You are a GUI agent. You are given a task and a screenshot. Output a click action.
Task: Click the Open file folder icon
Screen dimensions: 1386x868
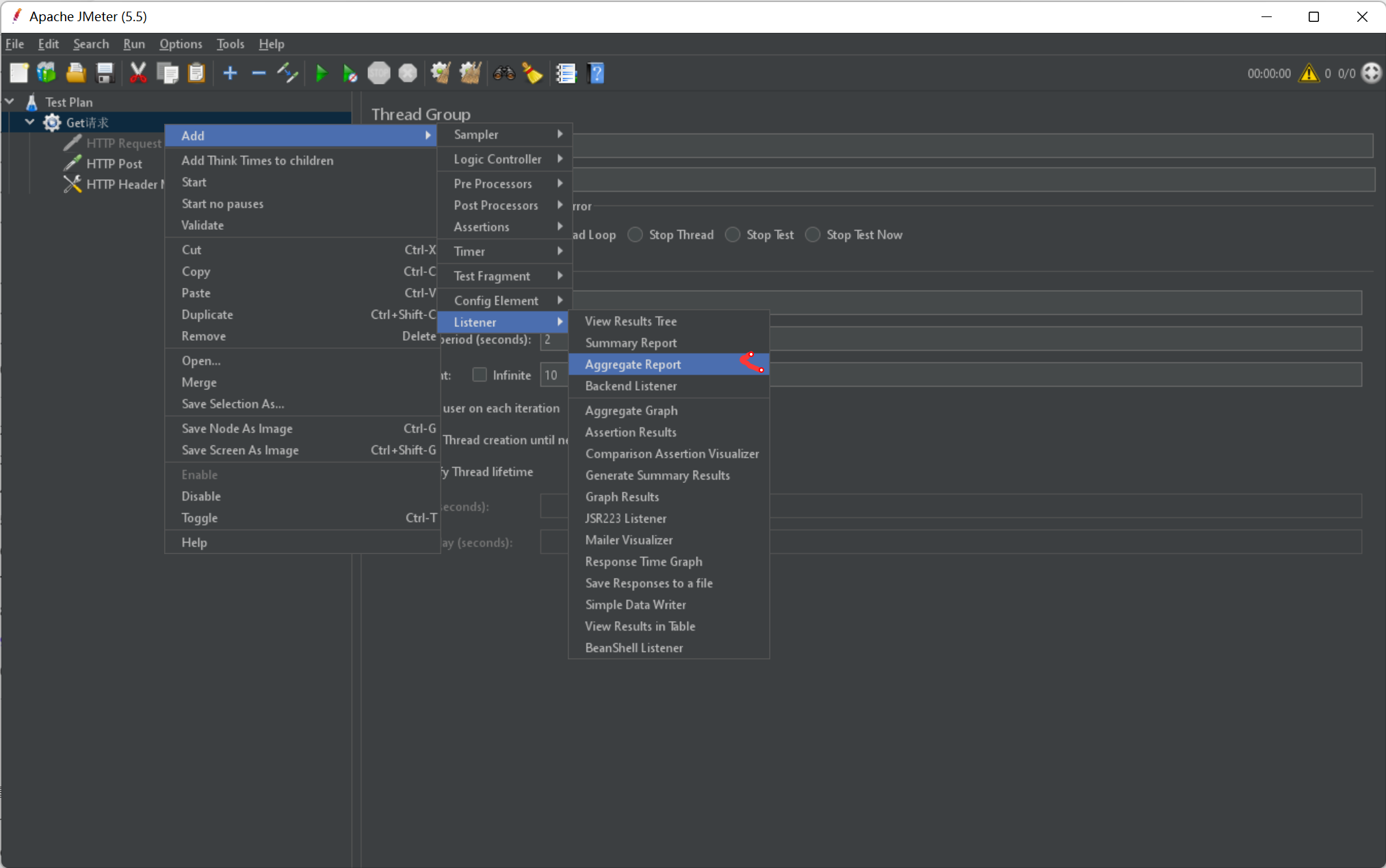[76, 73]
